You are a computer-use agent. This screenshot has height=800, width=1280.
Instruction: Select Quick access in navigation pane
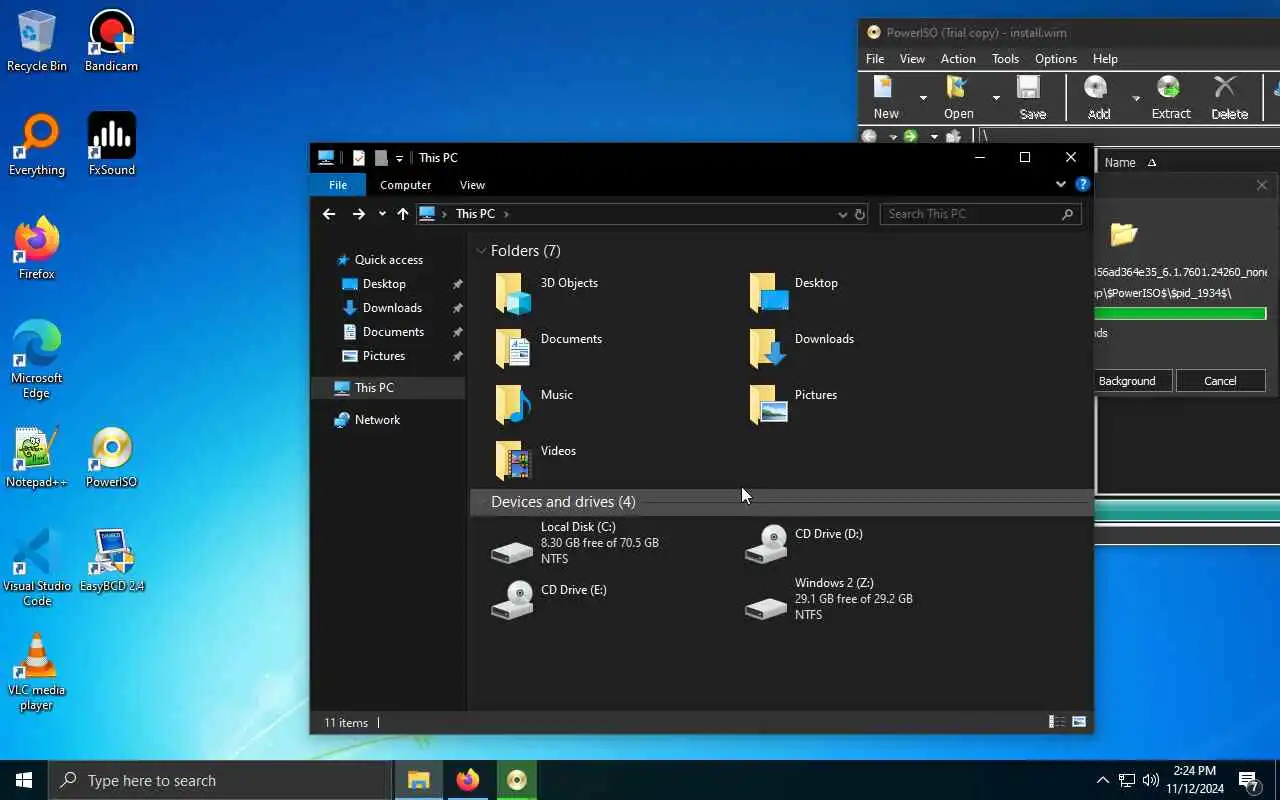click(388, 260)
